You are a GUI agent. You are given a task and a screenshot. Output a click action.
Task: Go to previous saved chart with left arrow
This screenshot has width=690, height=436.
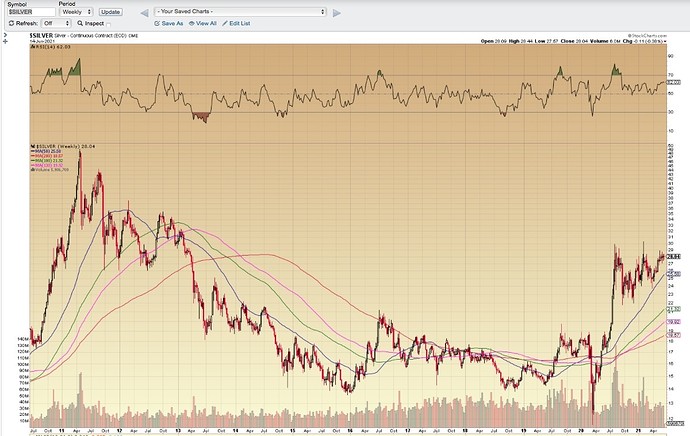point(144,13)
